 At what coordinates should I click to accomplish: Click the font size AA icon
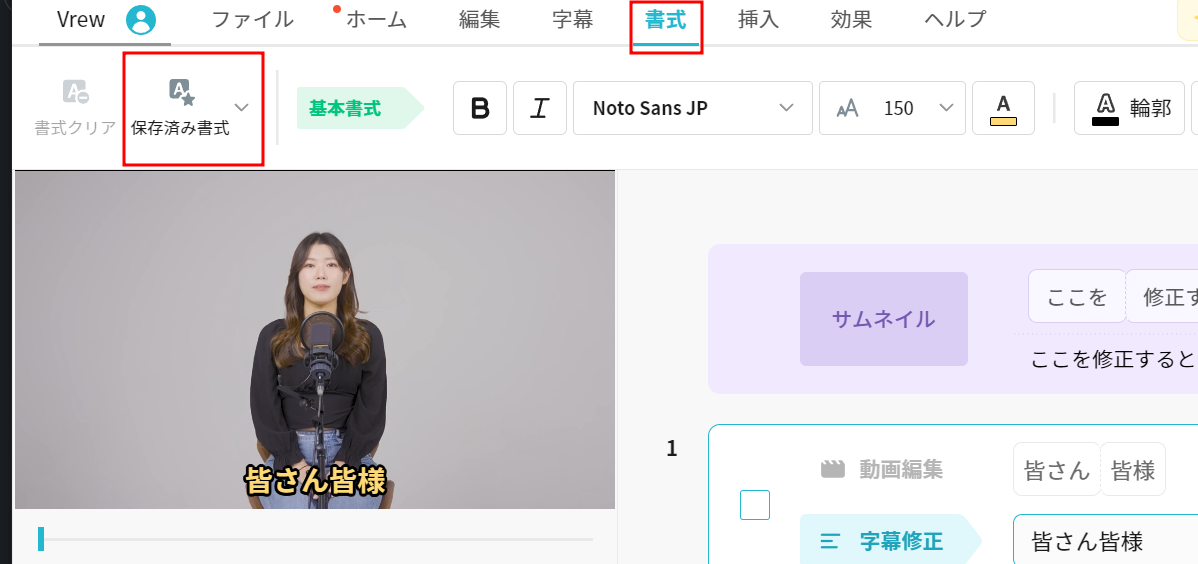click(847, 109)
